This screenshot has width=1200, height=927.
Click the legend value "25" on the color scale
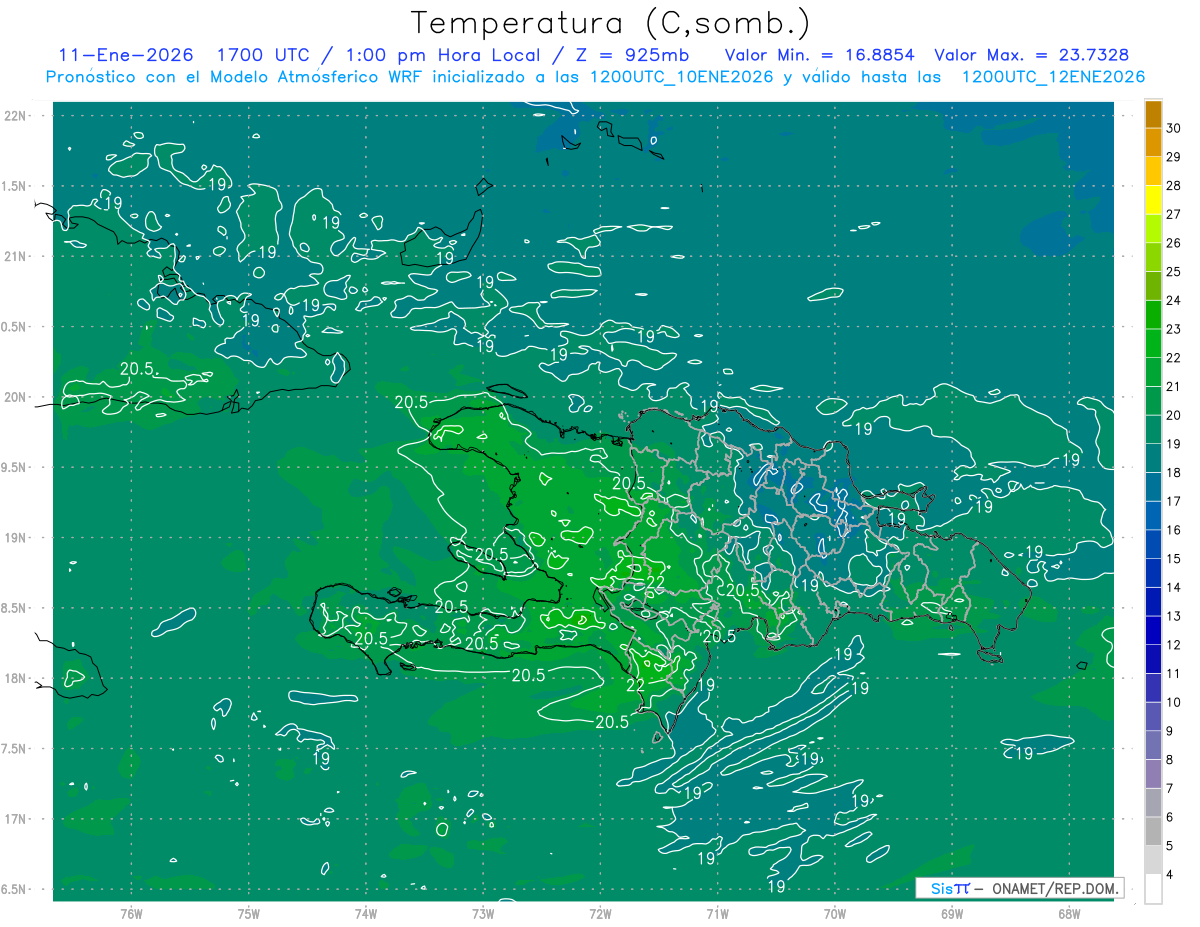1174,272
